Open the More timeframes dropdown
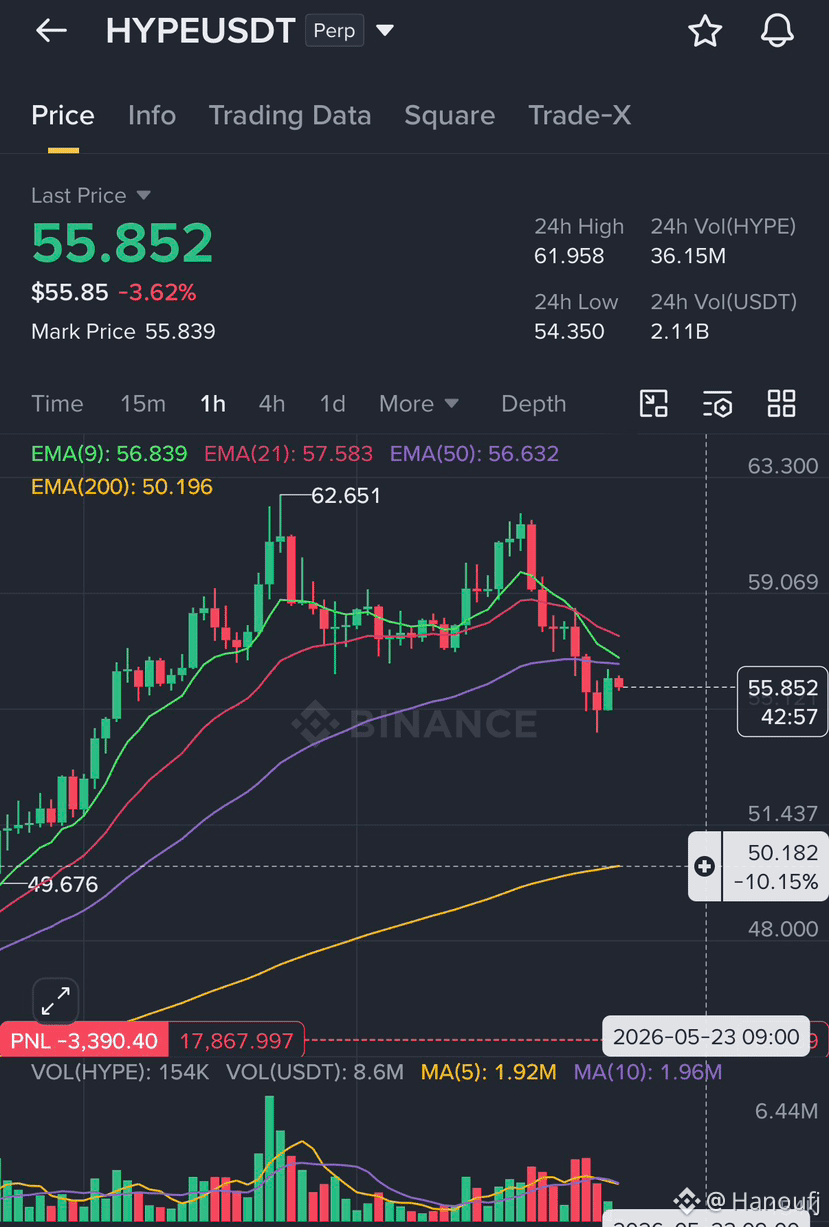829x1227 pixels. [419, 404]
